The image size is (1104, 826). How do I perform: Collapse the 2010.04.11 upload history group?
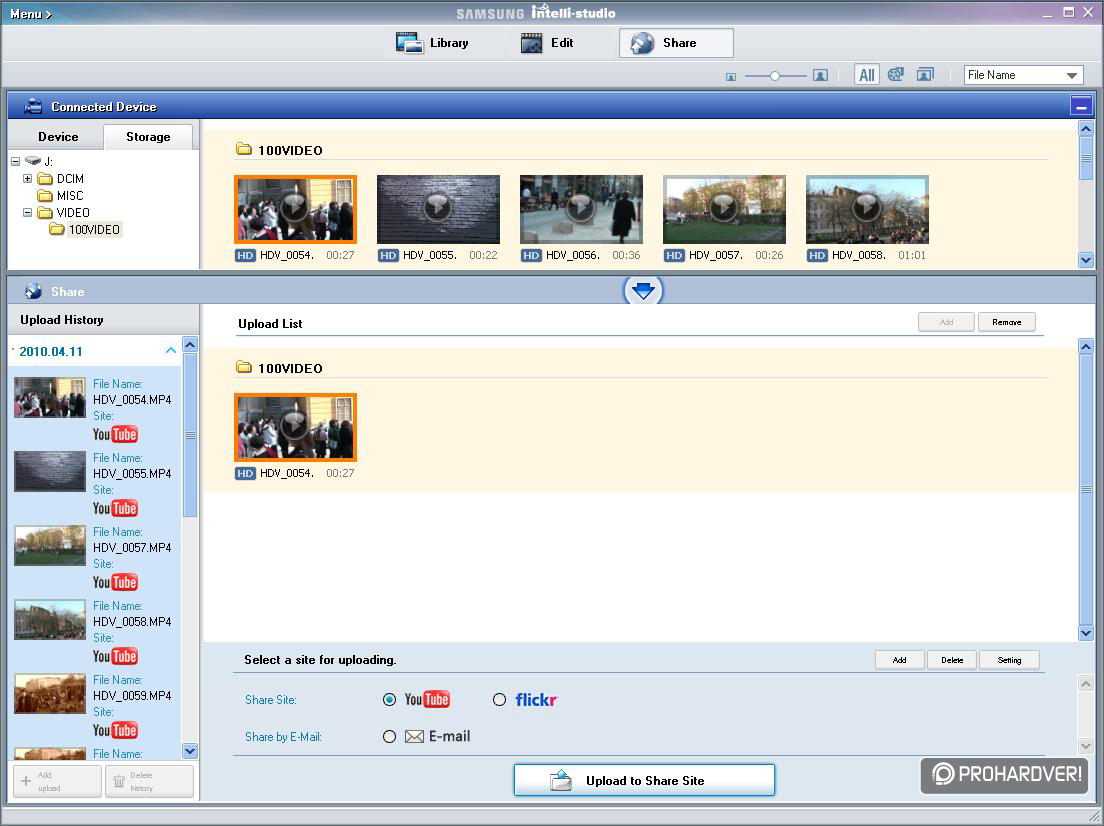170,350
